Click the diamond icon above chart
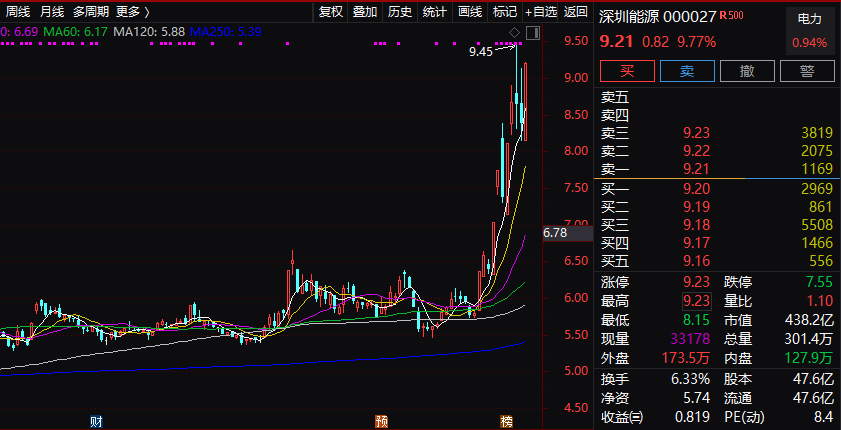841x430 pixels. tap(514, 33)
